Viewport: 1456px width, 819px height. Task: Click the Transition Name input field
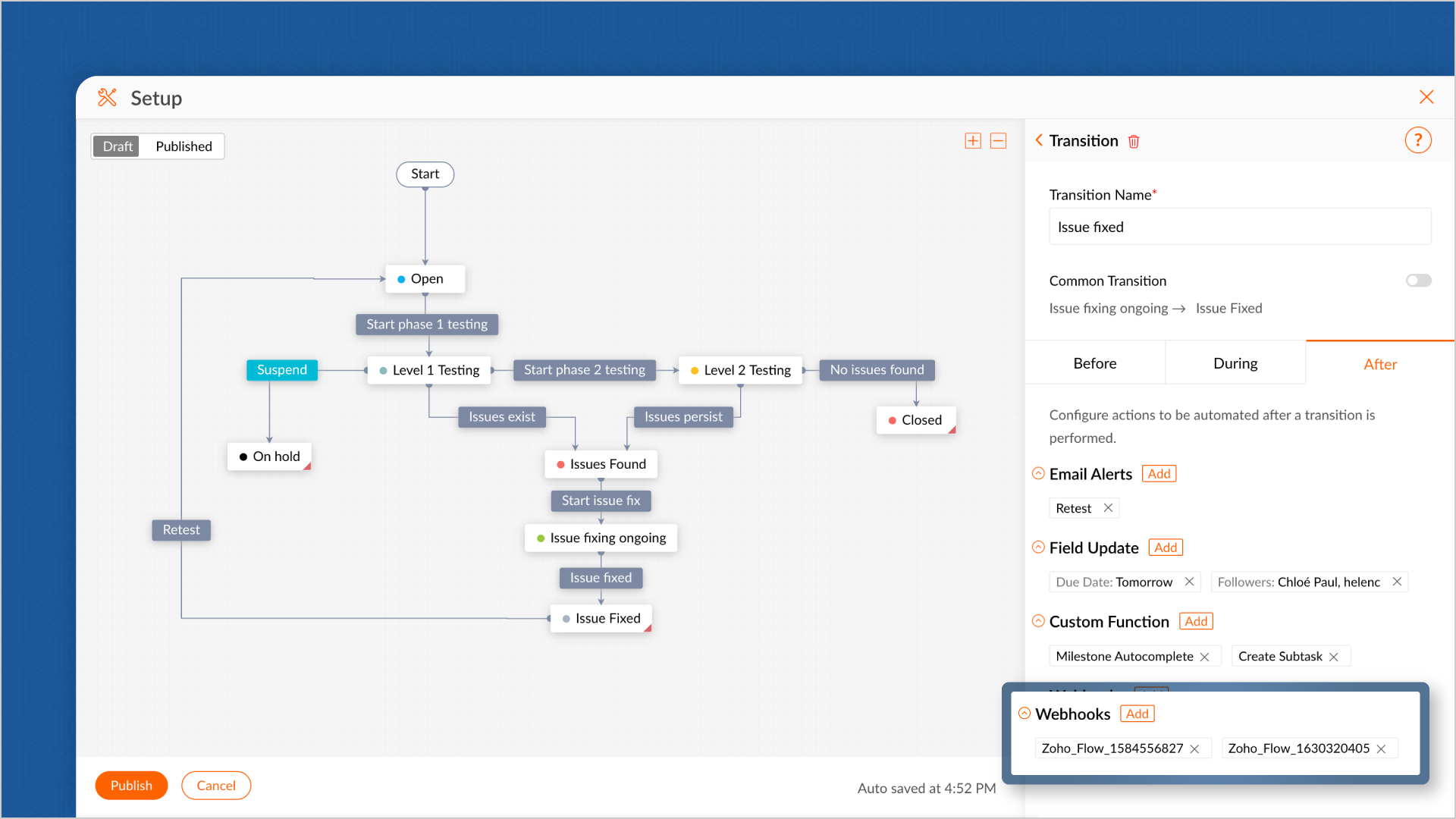pos(1240,227)
